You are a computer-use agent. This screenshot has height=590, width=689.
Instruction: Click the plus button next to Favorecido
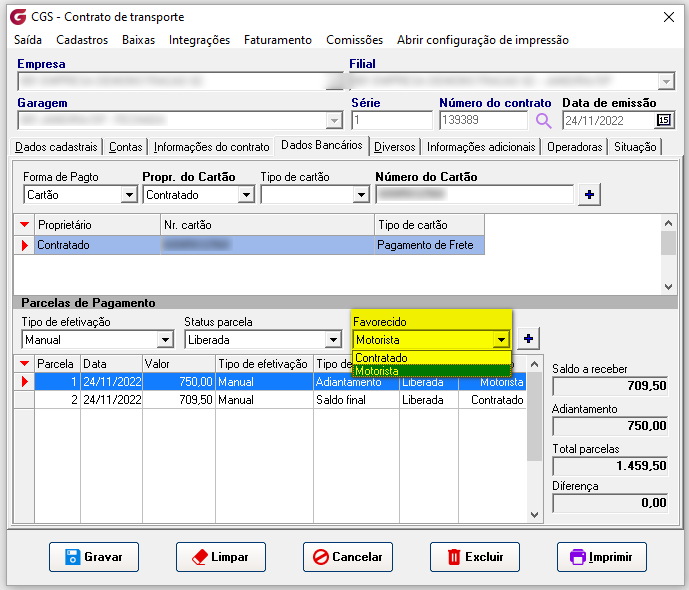(x=528, y=339)
